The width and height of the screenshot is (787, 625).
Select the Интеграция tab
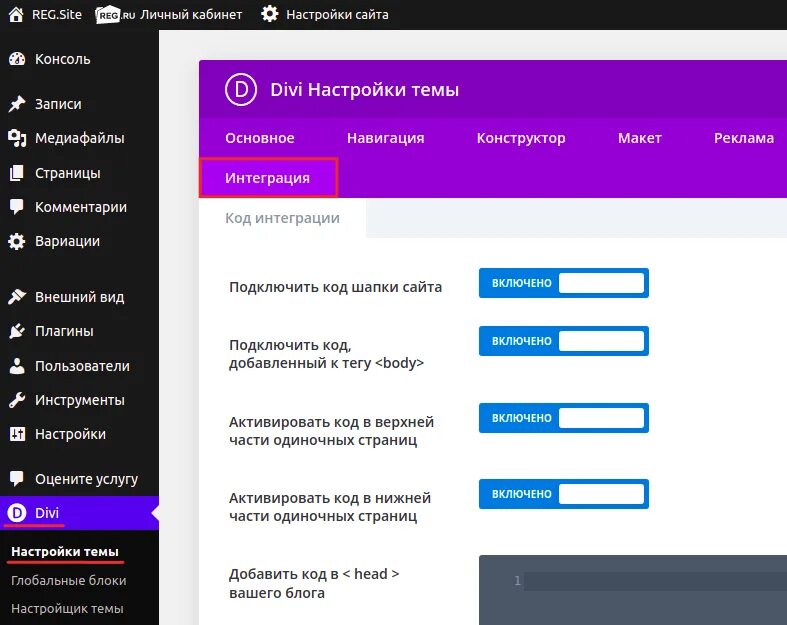(x=268, y=178)
